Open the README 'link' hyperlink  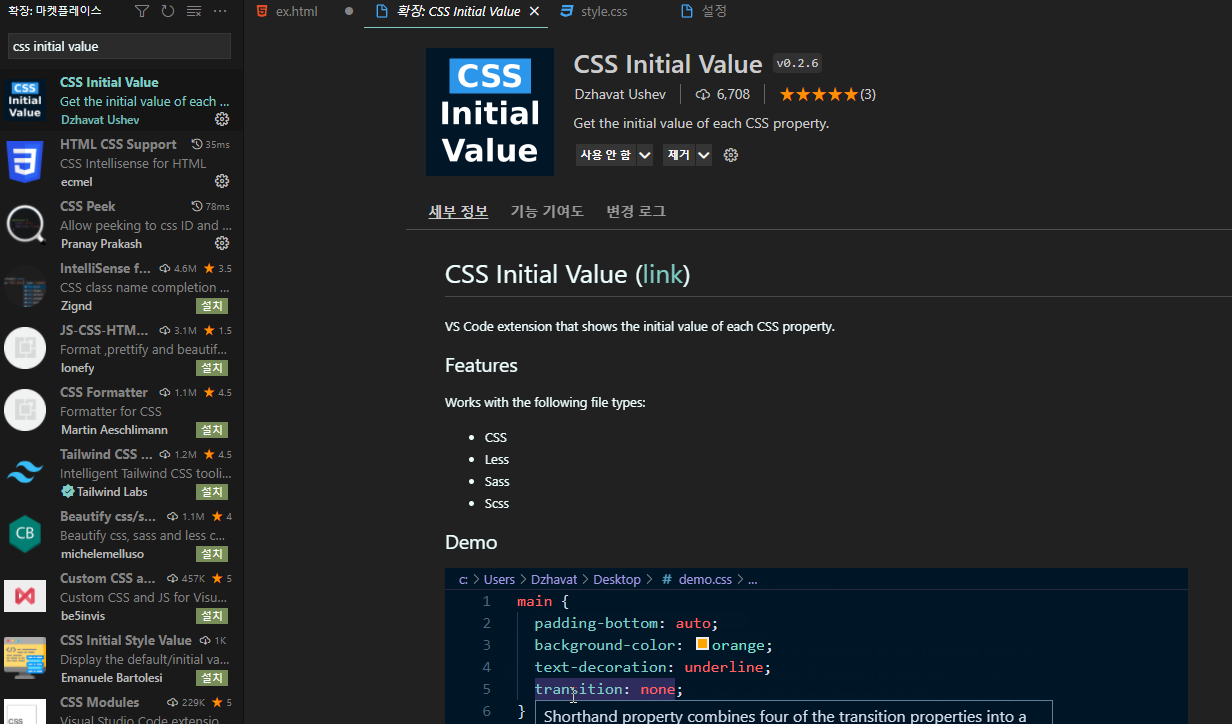click(663, 274)
